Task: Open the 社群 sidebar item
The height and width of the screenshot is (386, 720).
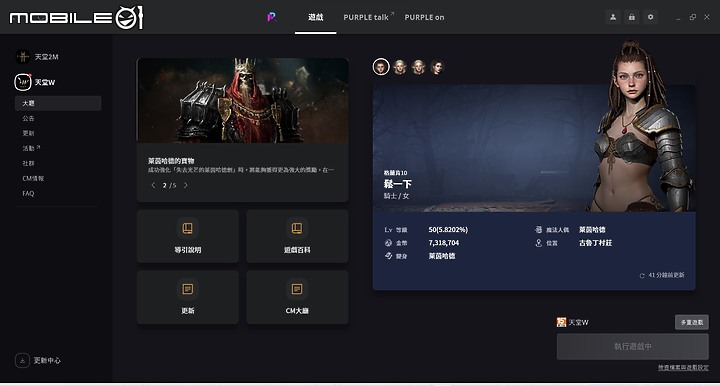Action: click(x=28, y=163)
